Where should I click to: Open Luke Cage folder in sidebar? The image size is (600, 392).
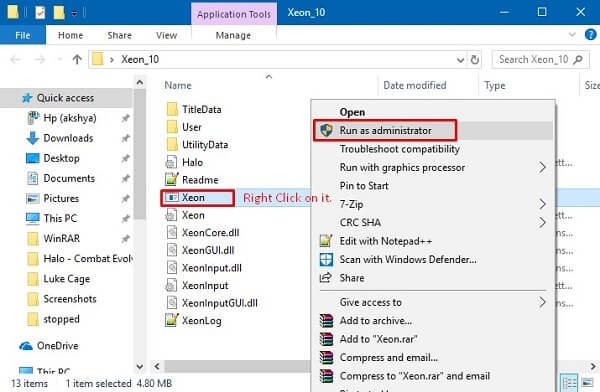67,279
